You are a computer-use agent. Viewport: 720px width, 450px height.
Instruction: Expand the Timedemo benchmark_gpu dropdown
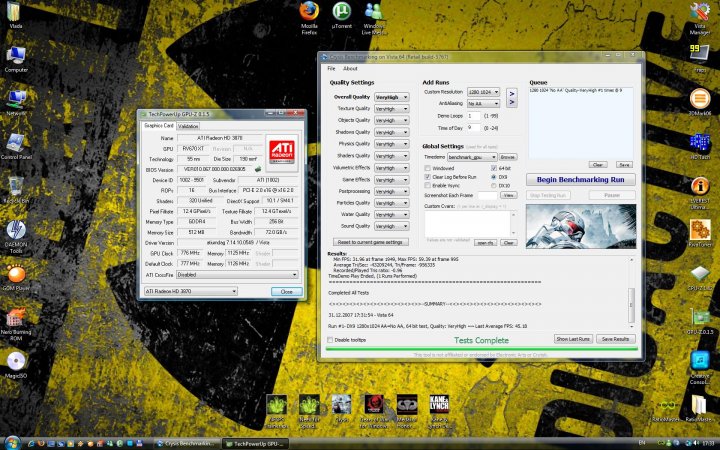[x=472, y=157]
